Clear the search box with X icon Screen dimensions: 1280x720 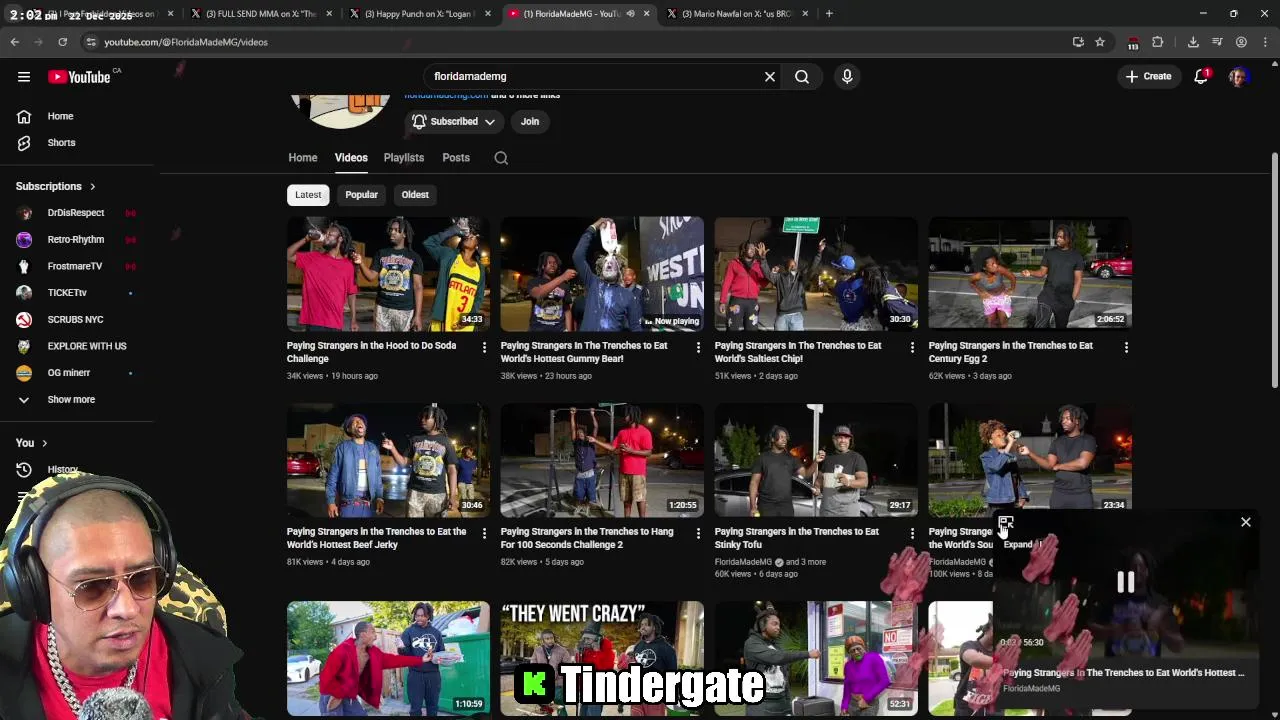[770, 76]
